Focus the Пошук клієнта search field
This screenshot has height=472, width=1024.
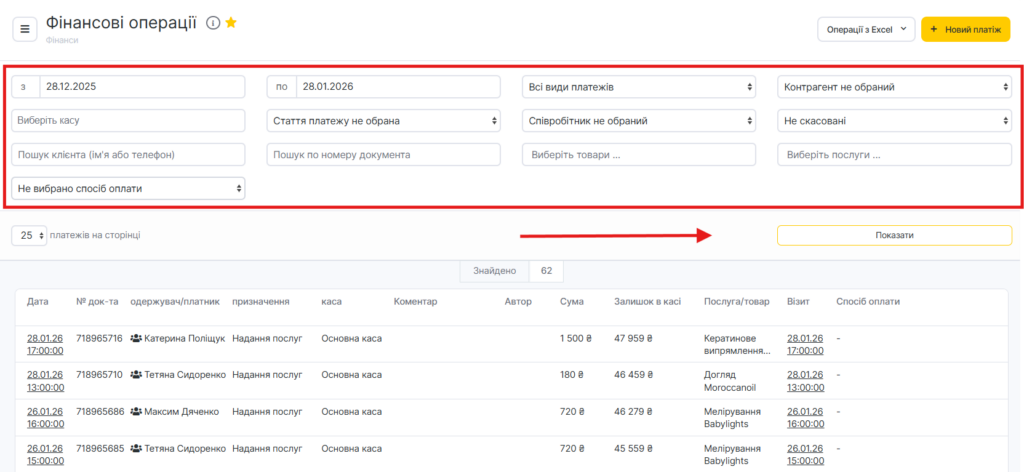pos(128,155)
